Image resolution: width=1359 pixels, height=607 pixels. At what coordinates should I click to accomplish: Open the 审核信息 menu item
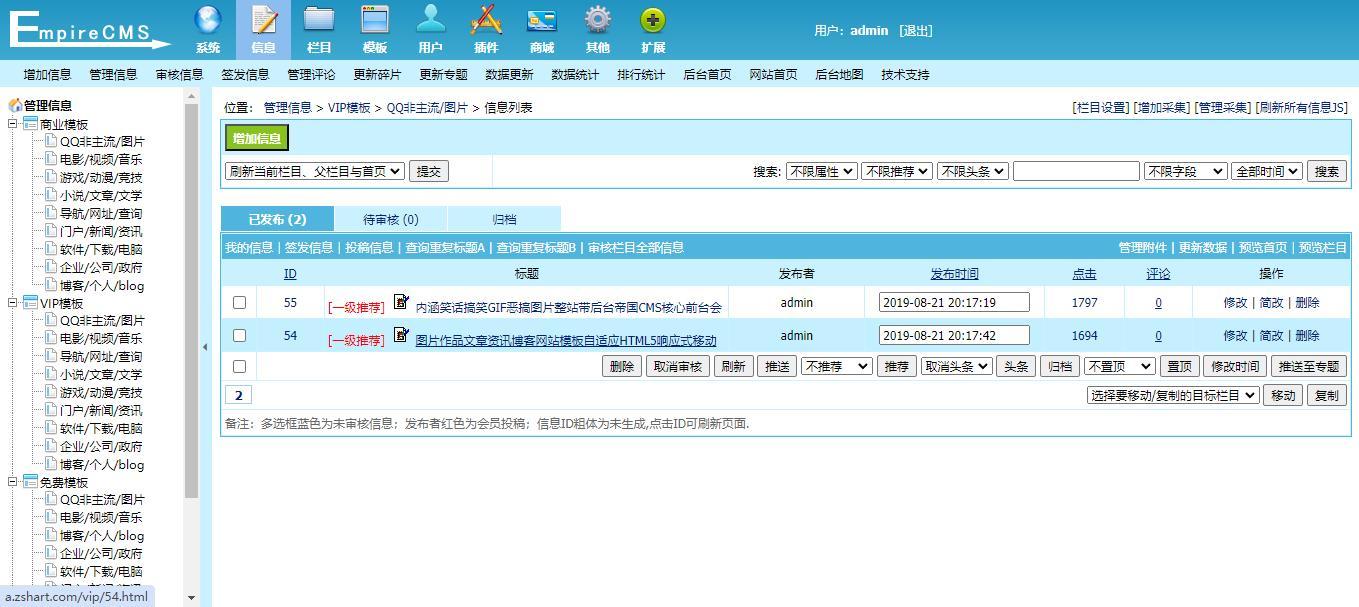point(179,74)
